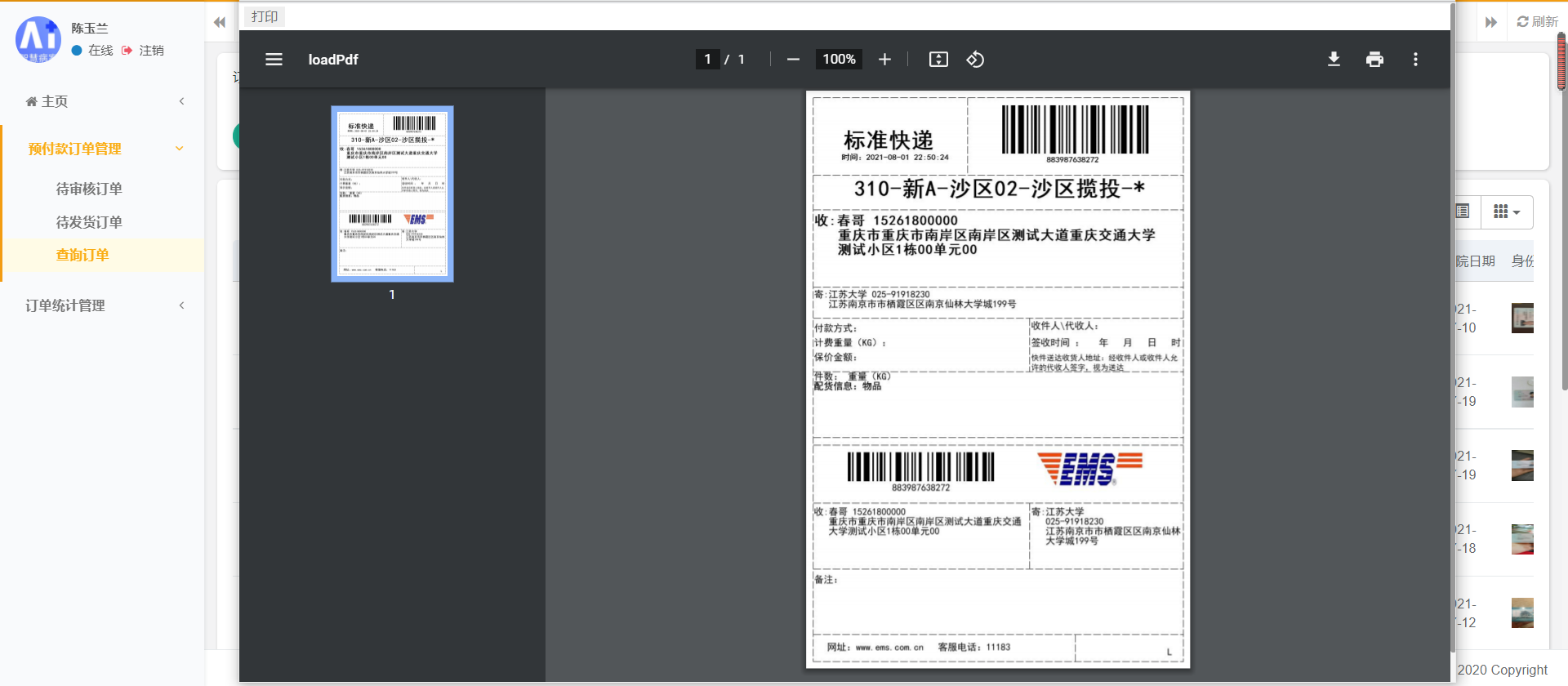This screenshot has height=686, width=1568.
Task: Click the 310-新A-沙区02-沙区揽投 routing code
Action: pos(1000,189)
